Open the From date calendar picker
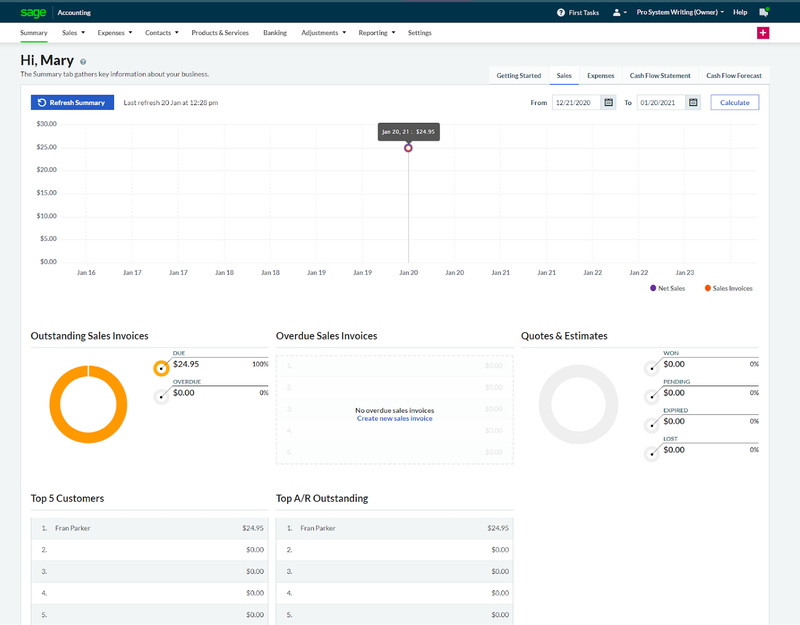 pyautogui.click(x=608, y=103)
